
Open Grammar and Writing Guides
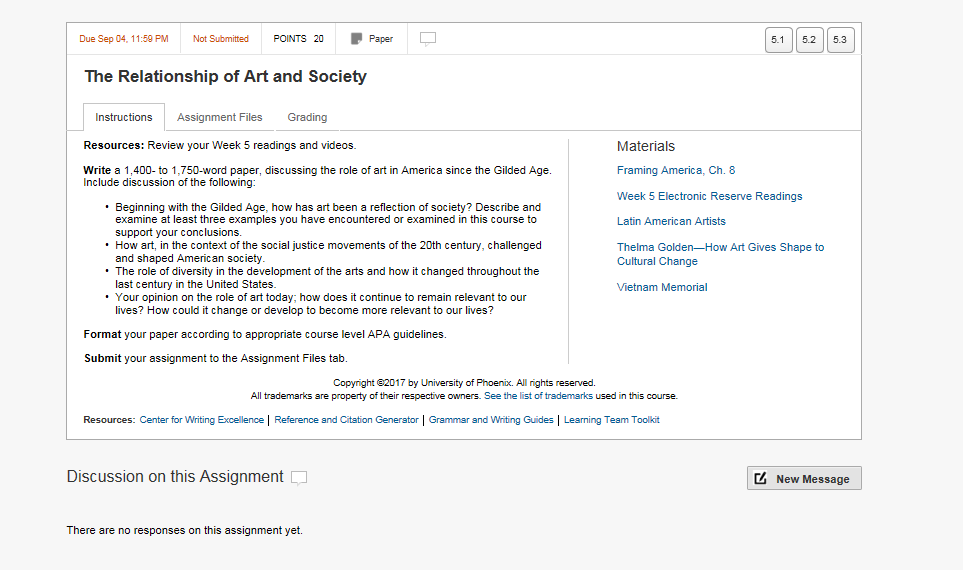point(491,420)
